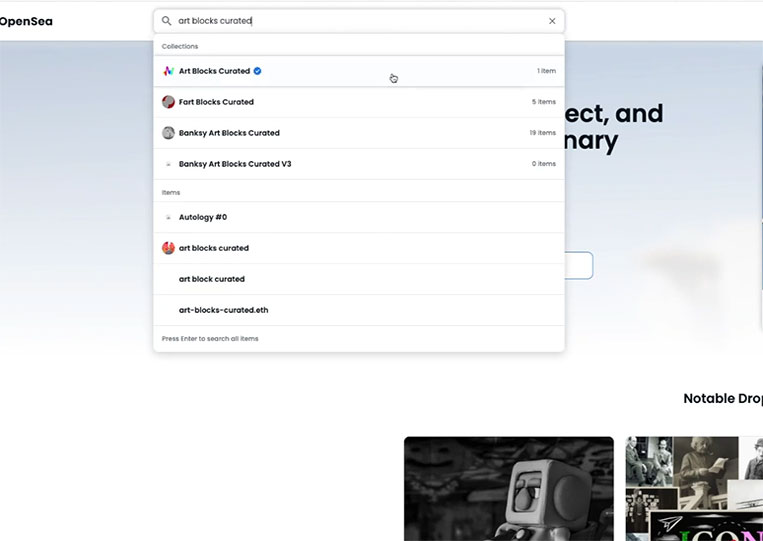Click the 'Items' section header
The height and width of the screenshot is (541, 763).
click(x=171, y=193)
